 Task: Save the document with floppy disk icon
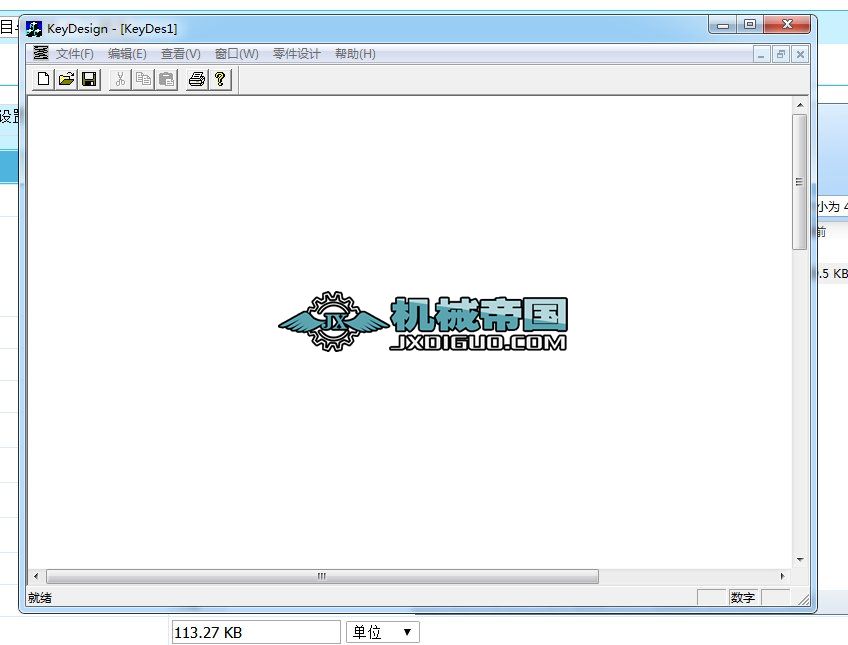click(x=89, y=79)
